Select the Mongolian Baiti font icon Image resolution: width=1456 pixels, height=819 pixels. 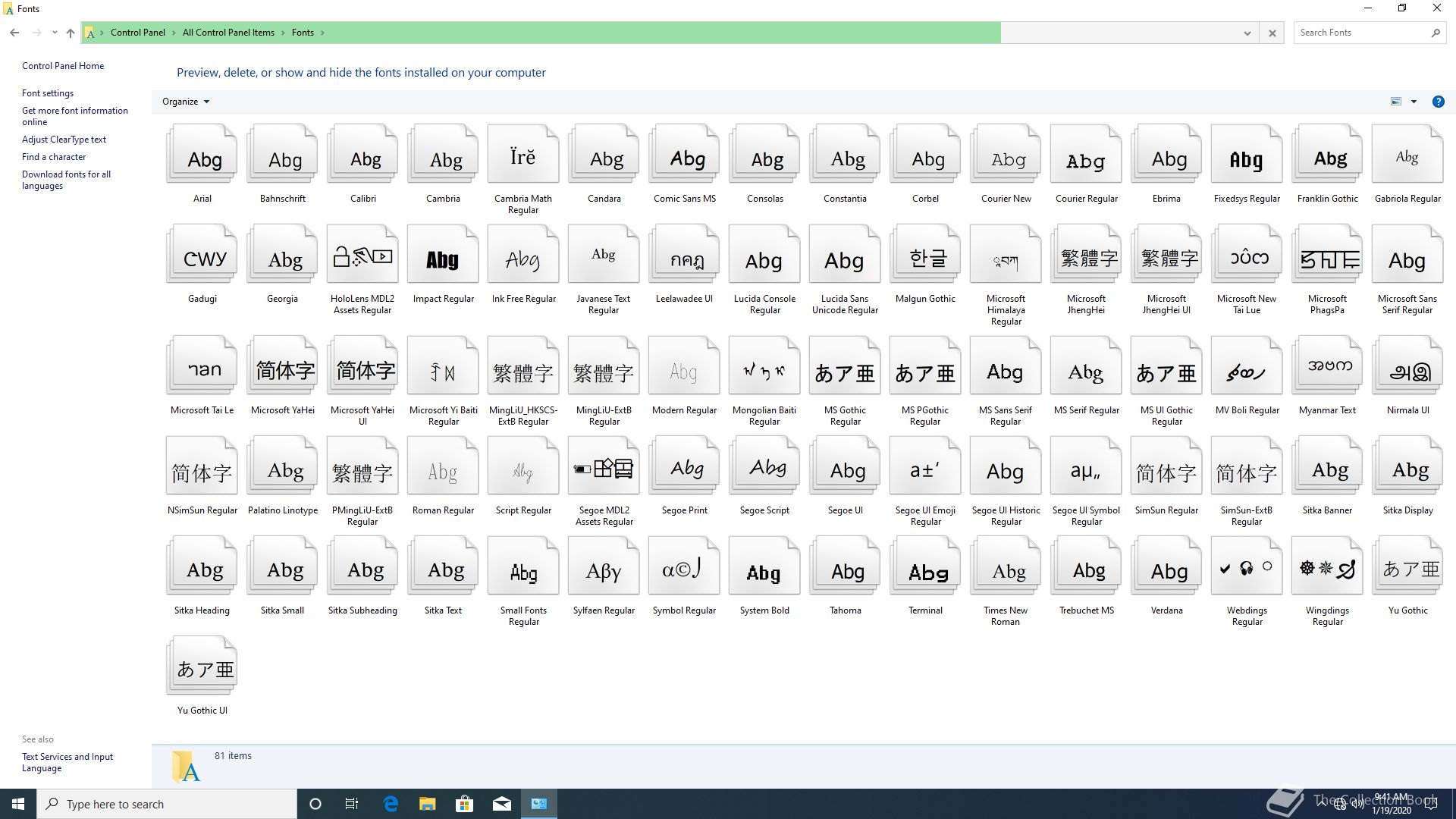click(x=765, y=367)
